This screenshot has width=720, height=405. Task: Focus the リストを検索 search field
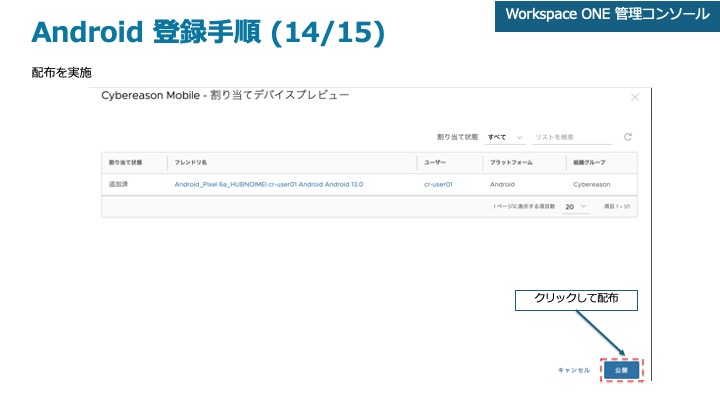tap(572, 137)
